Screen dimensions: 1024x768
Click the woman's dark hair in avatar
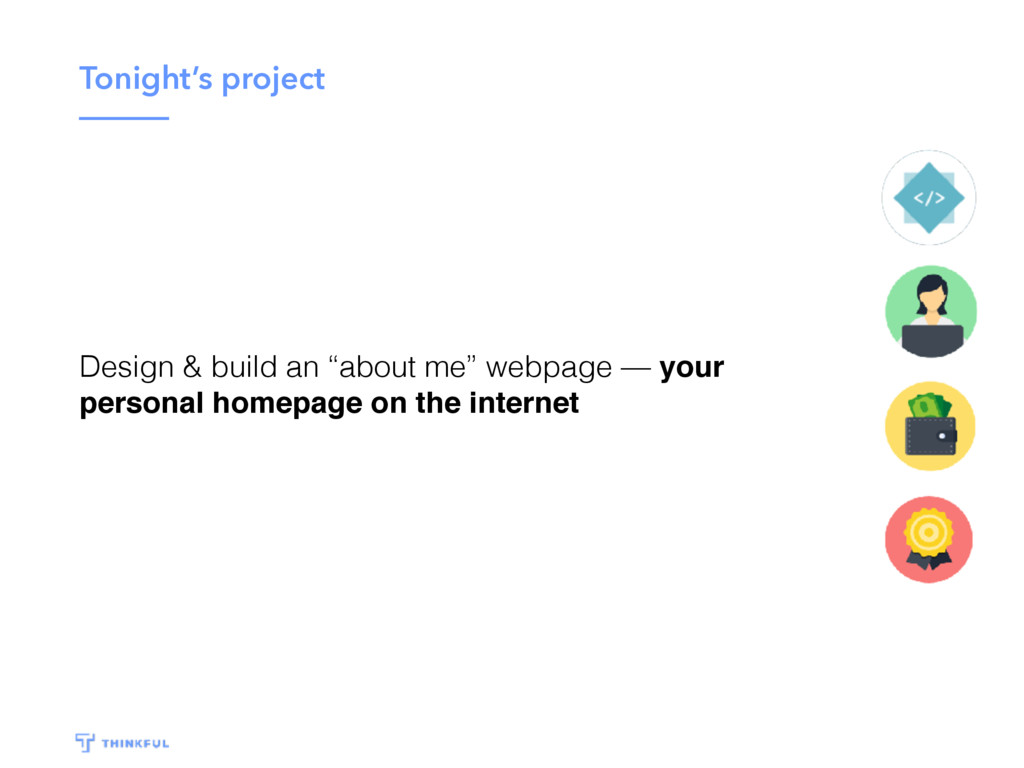click(x=931, y=291)
